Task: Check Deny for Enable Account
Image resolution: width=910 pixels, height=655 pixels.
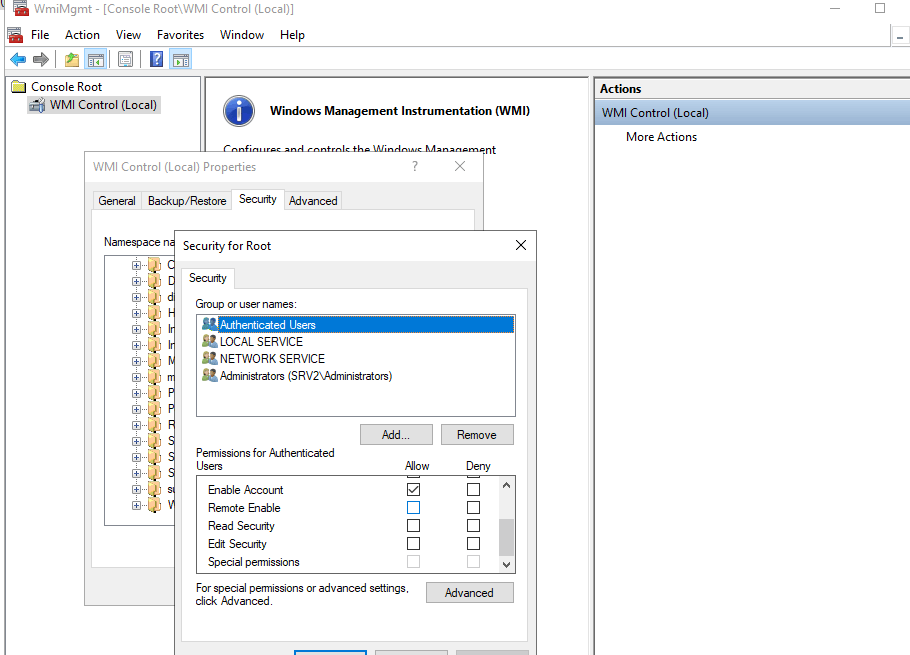Action: [474, 490]
